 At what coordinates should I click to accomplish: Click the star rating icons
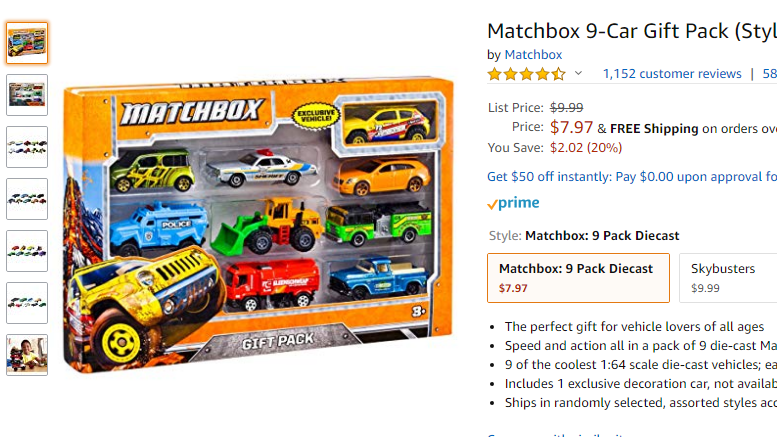coord(526,74)
